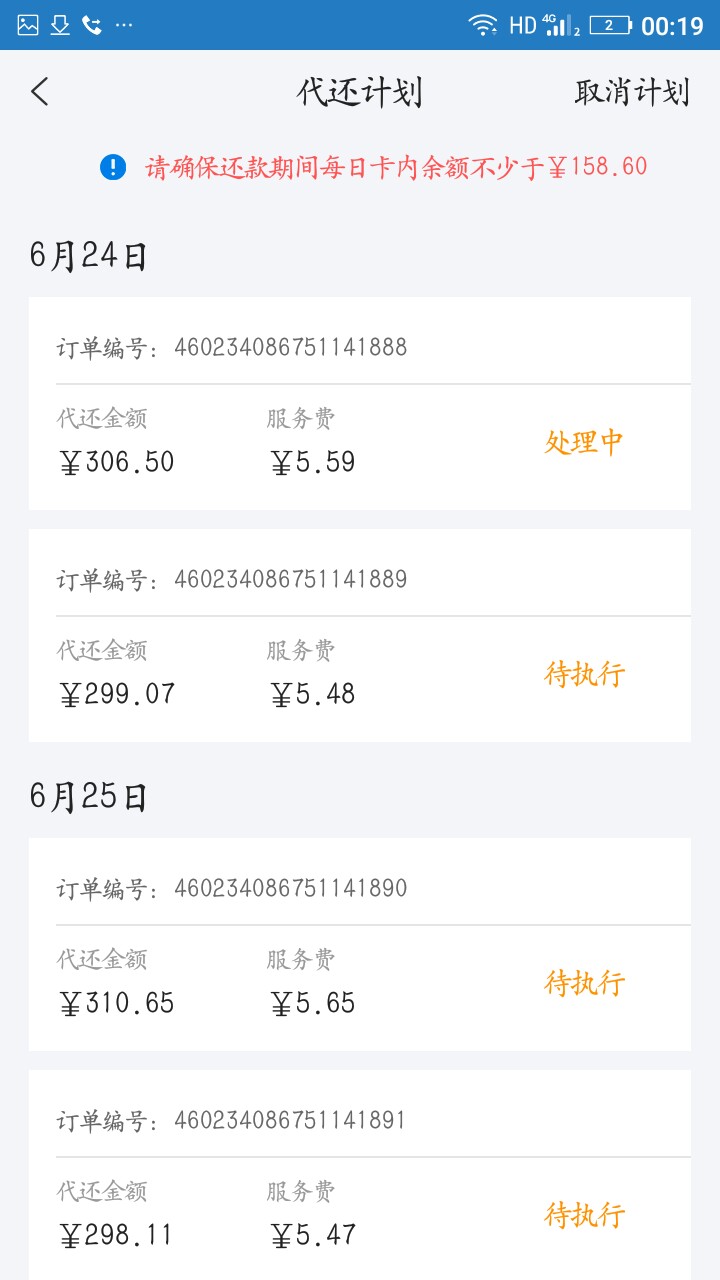Tap the 处理中 status of the first order
The image size is (720, 1280).
(x=584, y=442)
